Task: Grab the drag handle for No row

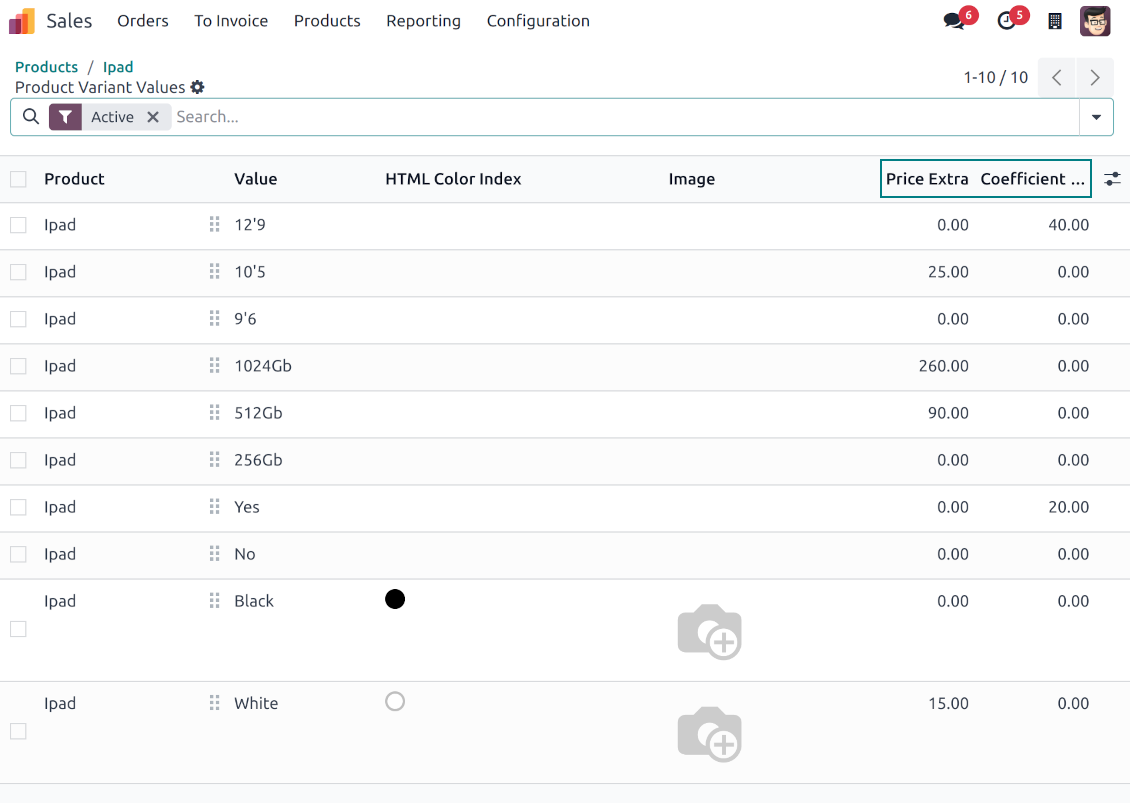Action: point(214,554)
